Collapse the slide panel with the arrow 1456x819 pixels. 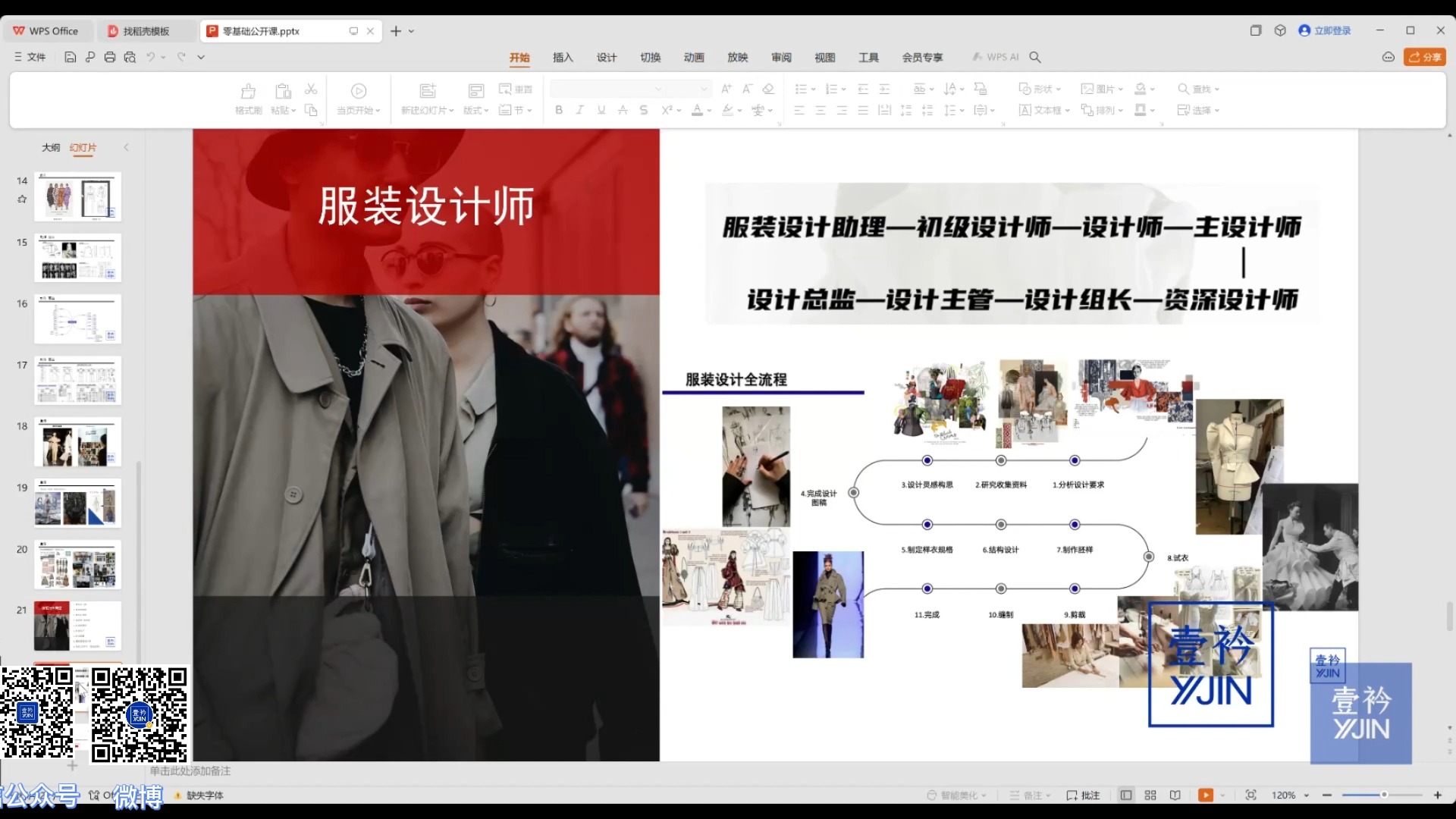pos(126,147)
